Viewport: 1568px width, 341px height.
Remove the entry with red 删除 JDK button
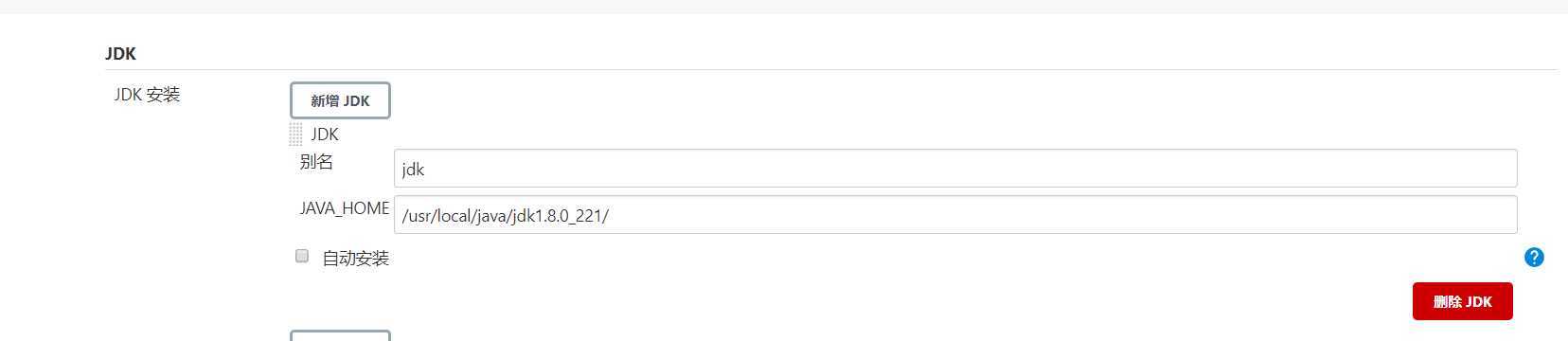click(x=1462, y=301)
